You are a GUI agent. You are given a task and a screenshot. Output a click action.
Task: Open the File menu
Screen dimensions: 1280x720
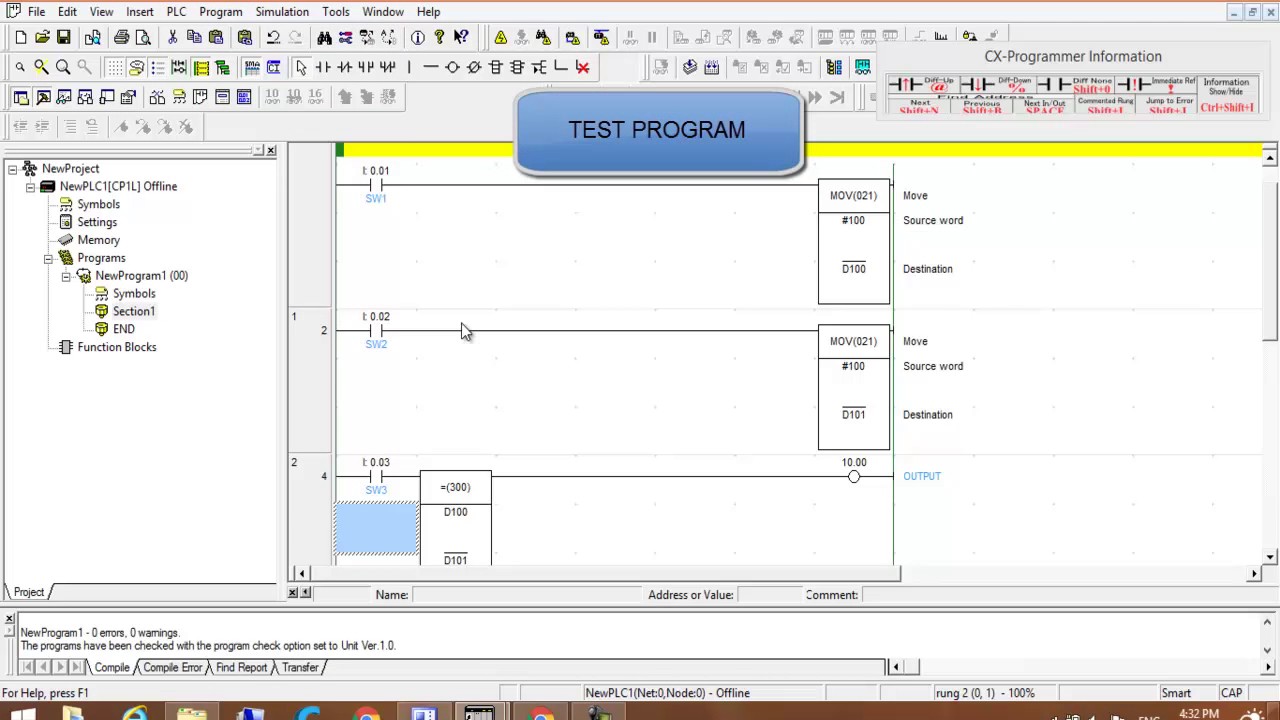[x=36, y=12]
